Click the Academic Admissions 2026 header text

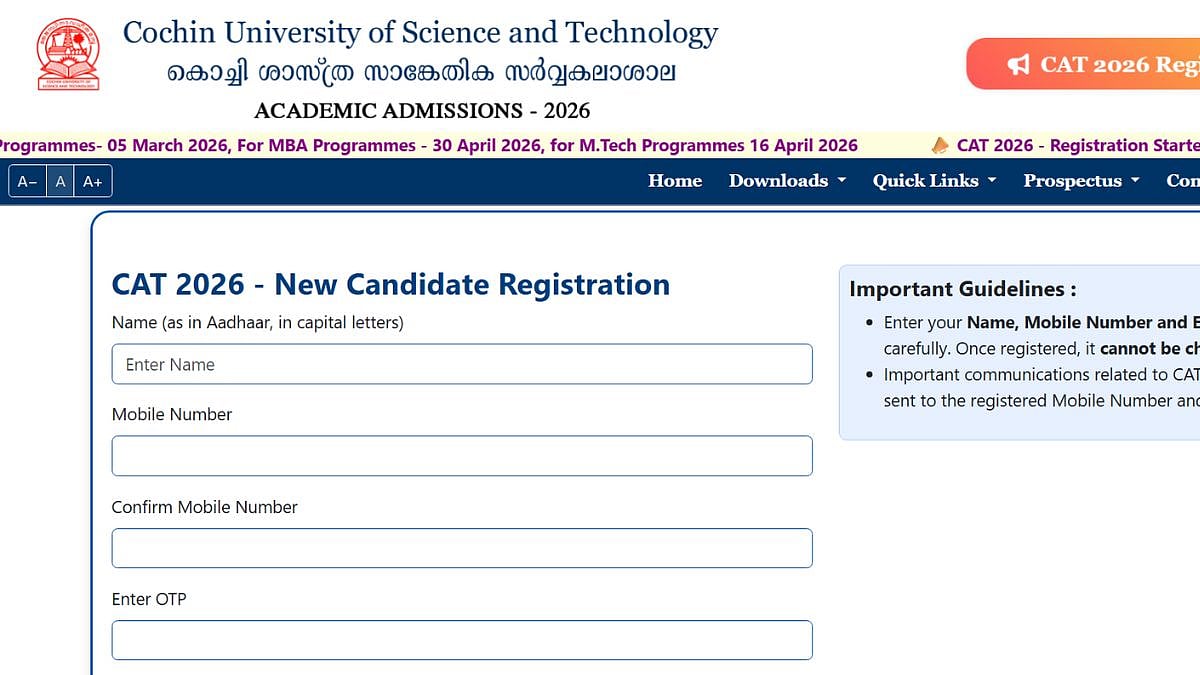pyautogui.click(x=421, y=111)
